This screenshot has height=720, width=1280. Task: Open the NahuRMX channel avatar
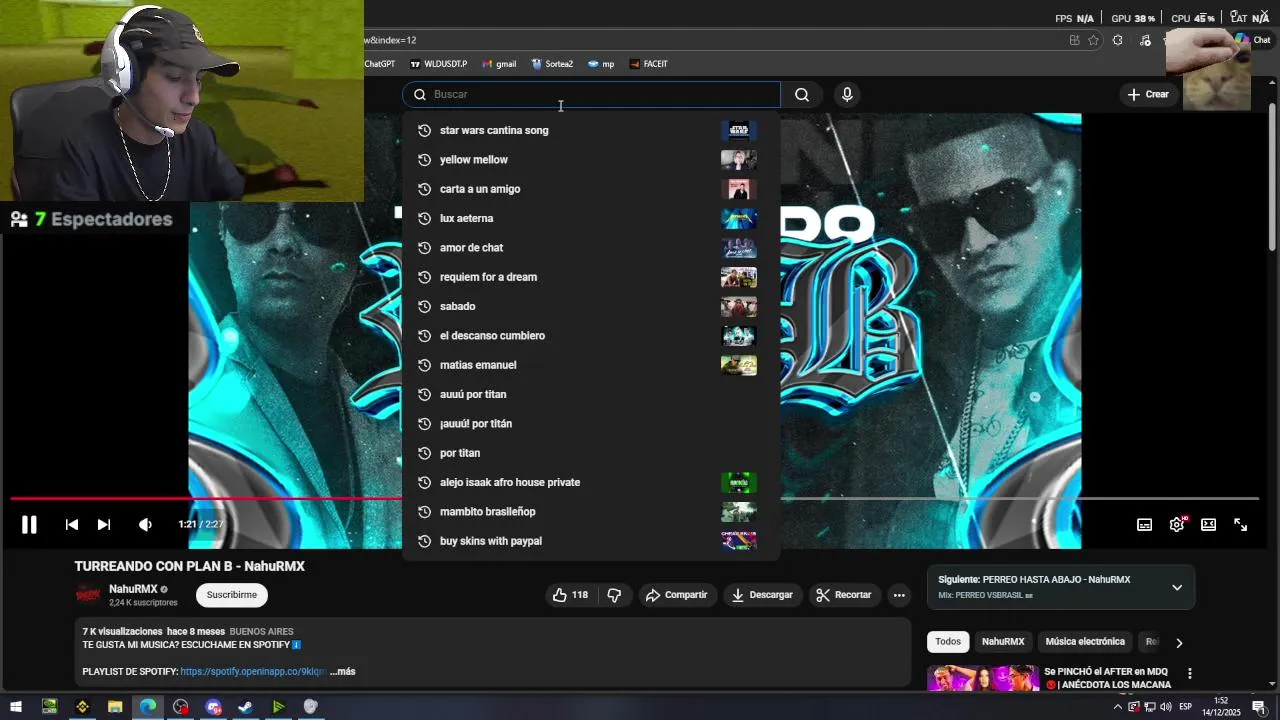click(89, 595)
